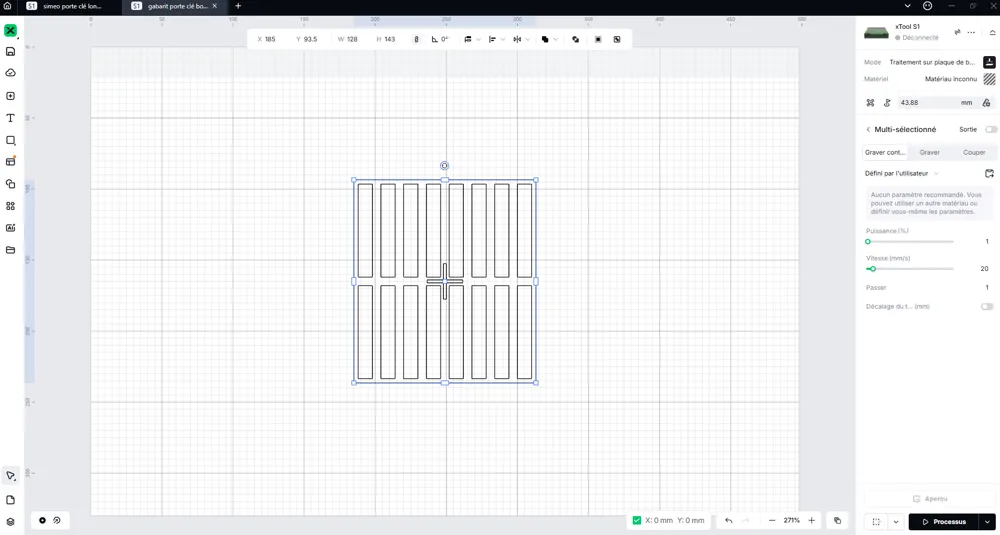Save the user-defined parameter preset icon
This screenshot has height=535, width=1000.
pos(989,173)
